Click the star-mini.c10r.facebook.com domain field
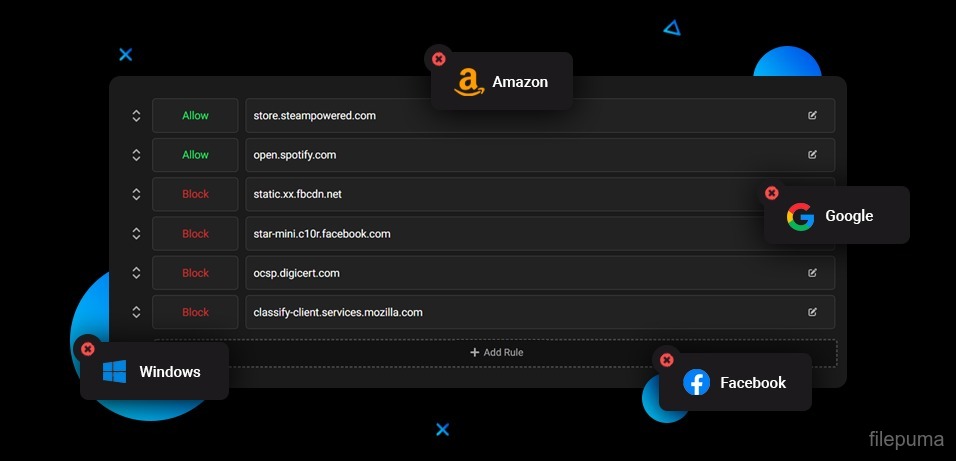 (x=500, y=234)
